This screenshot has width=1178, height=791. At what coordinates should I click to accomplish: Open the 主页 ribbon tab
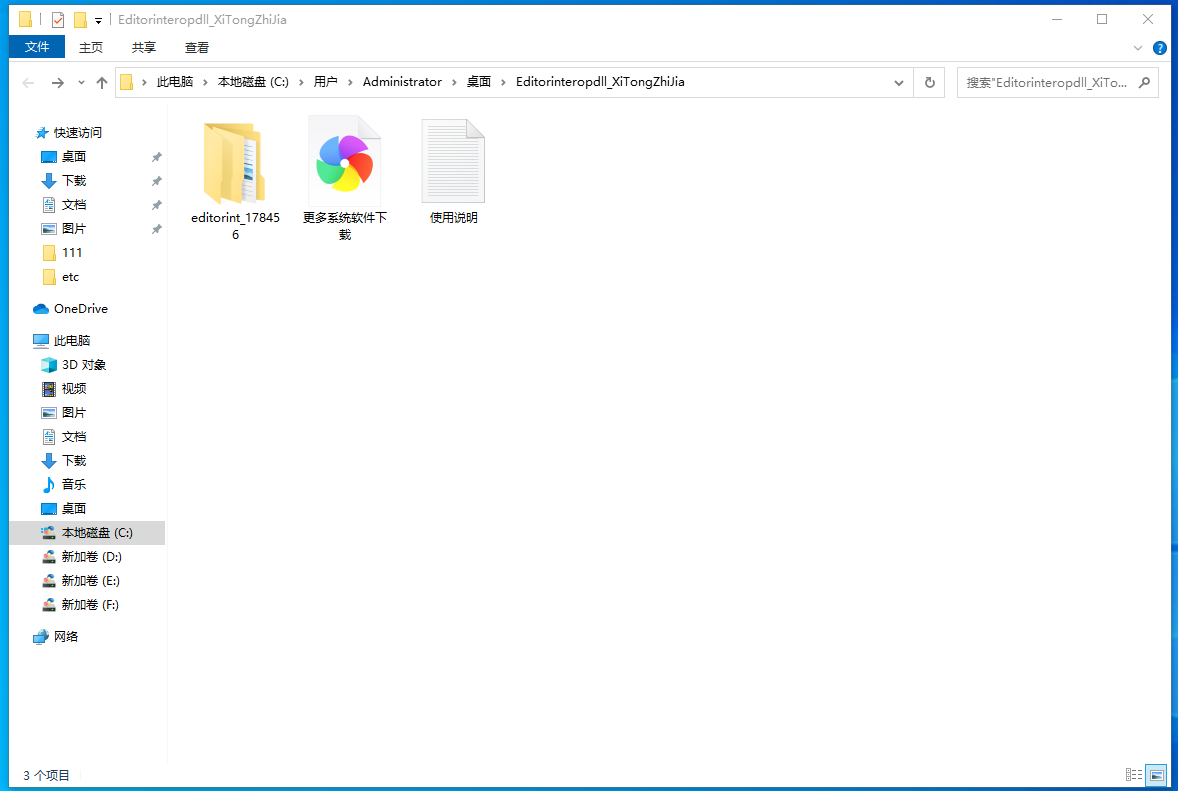point(91,47)
